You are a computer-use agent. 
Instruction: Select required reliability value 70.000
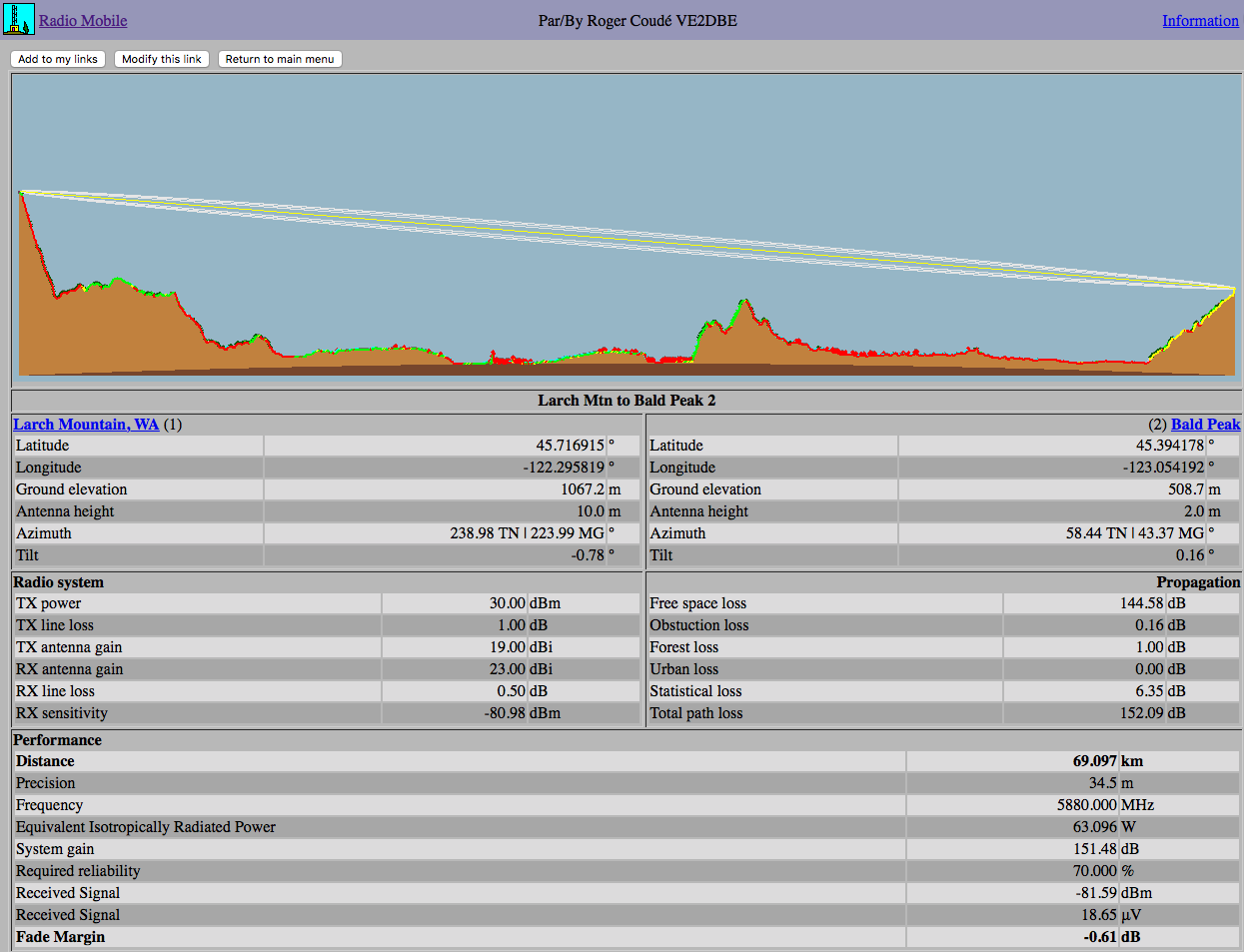point(1095,871)
